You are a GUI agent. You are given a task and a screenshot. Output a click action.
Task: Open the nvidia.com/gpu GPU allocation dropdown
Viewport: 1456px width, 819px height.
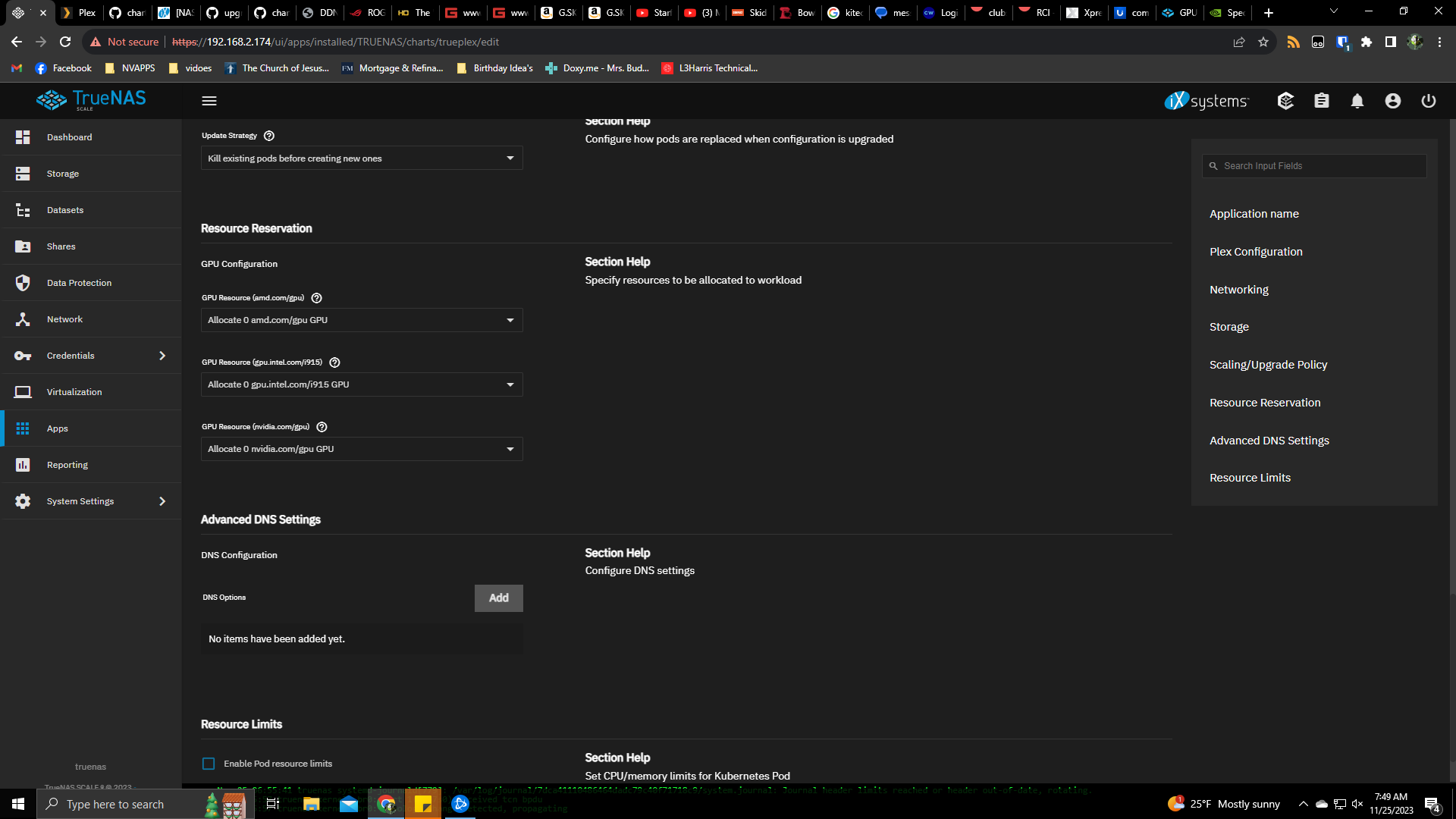point(362,449)
